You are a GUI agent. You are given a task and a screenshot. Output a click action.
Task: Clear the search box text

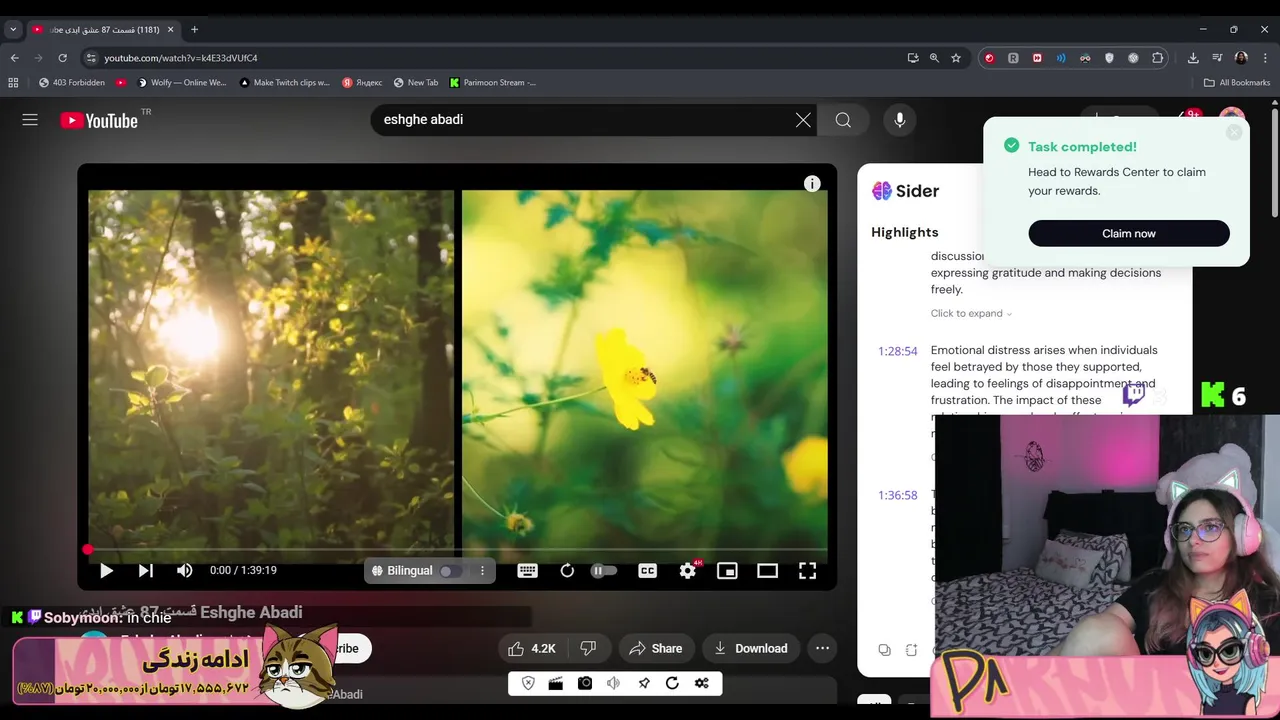pyautogui.click(x=803, y=120)
